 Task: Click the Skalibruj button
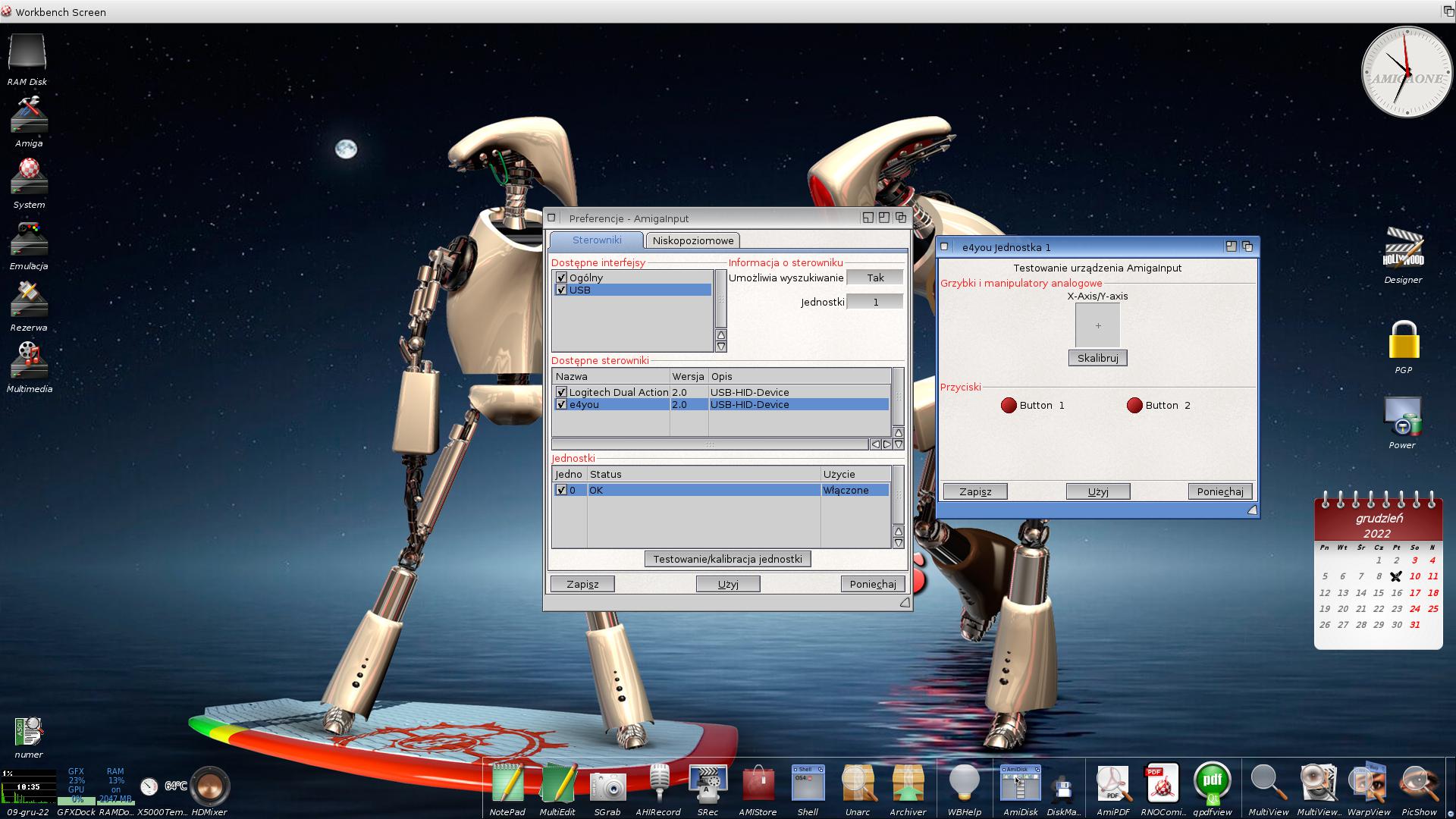[1097, 358]
